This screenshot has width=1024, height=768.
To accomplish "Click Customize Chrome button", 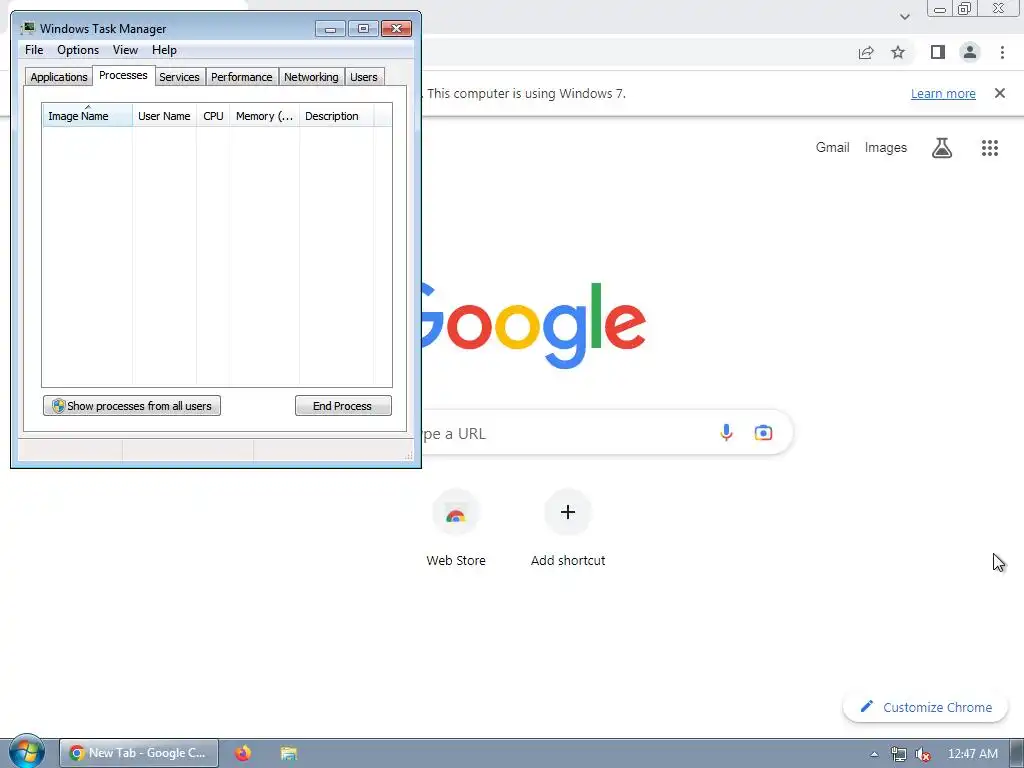I will (x=925, y=707).
